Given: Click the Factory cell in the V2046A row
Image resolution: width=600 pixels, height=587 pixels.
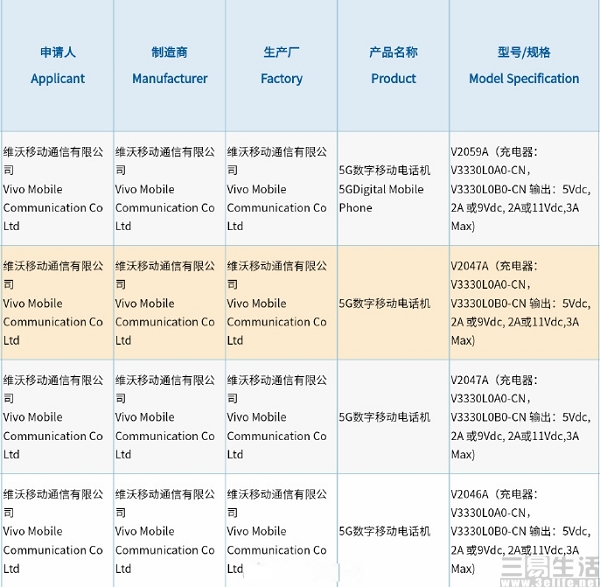Looking at the screenshot, I should pos(280,531).
